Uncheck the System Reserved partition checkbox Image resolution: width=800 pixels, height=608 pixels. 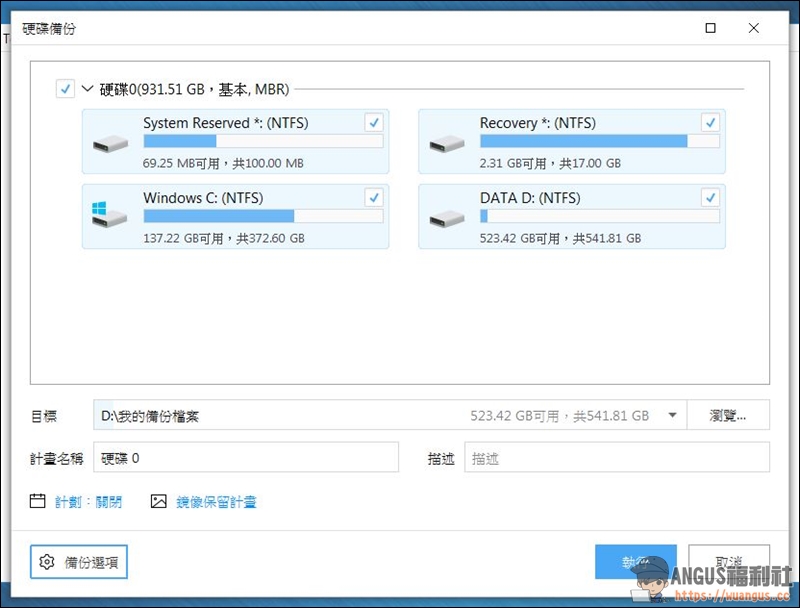[x=374, y=123]
